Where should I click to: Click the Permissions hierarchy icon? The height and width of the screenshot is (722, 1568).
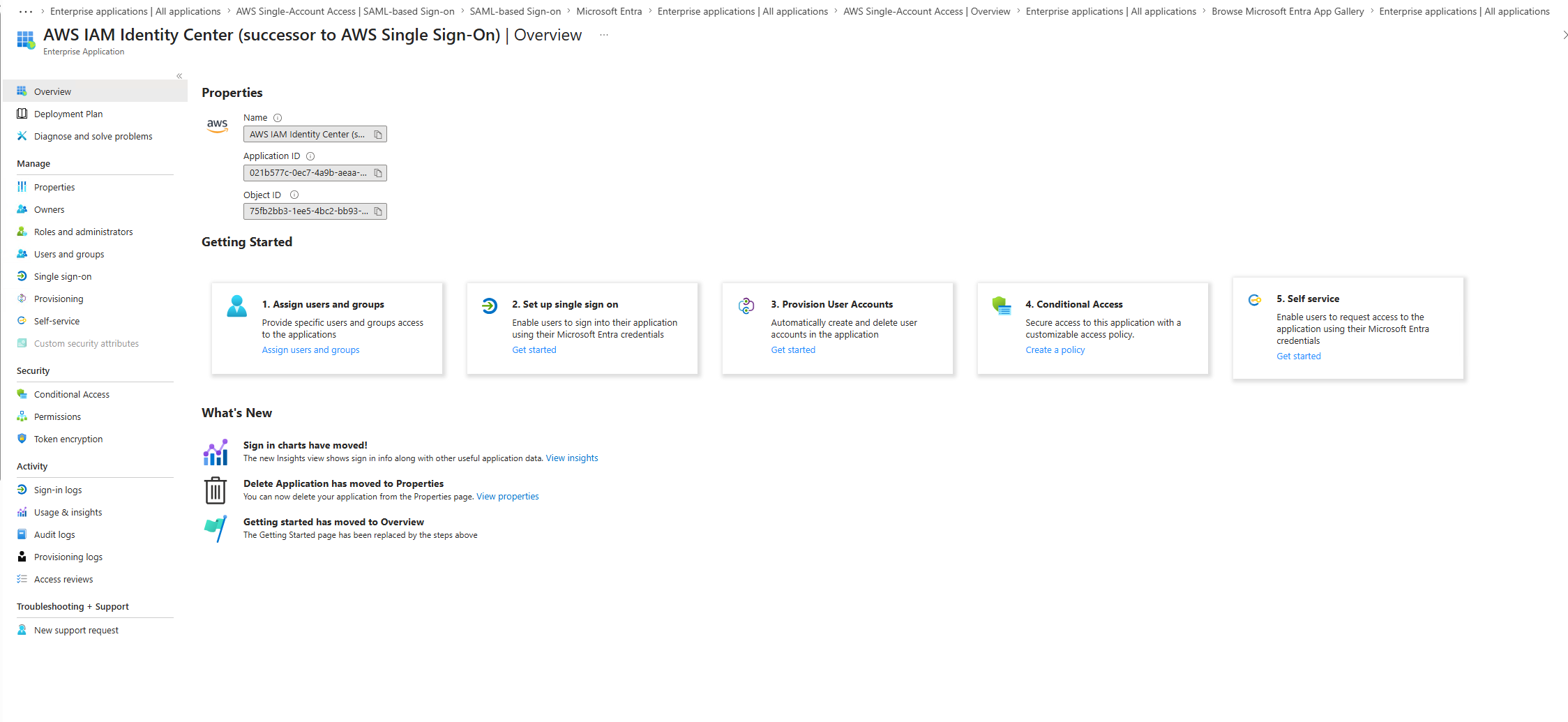coord(22,416)
